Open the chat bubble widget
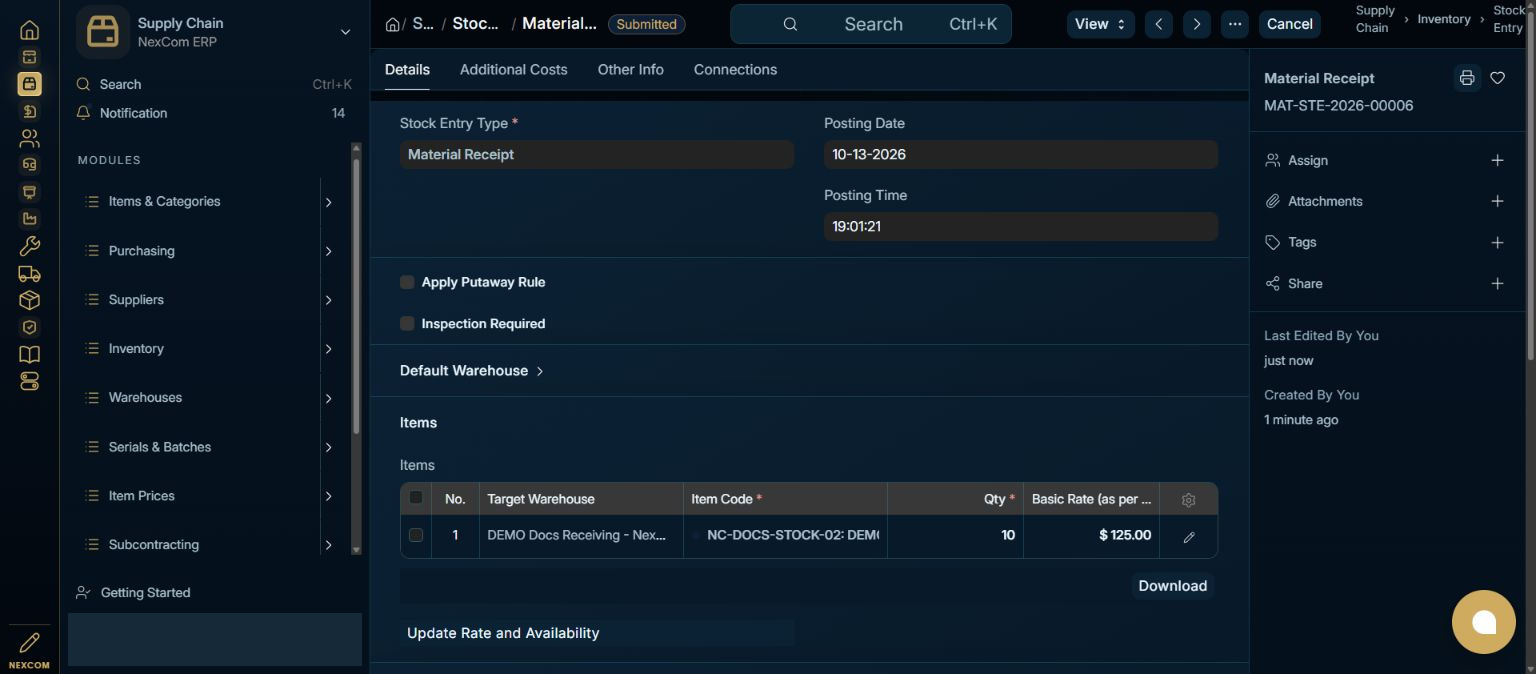Viewport: 1536px width, 674px height. [x=1484, y=622]
